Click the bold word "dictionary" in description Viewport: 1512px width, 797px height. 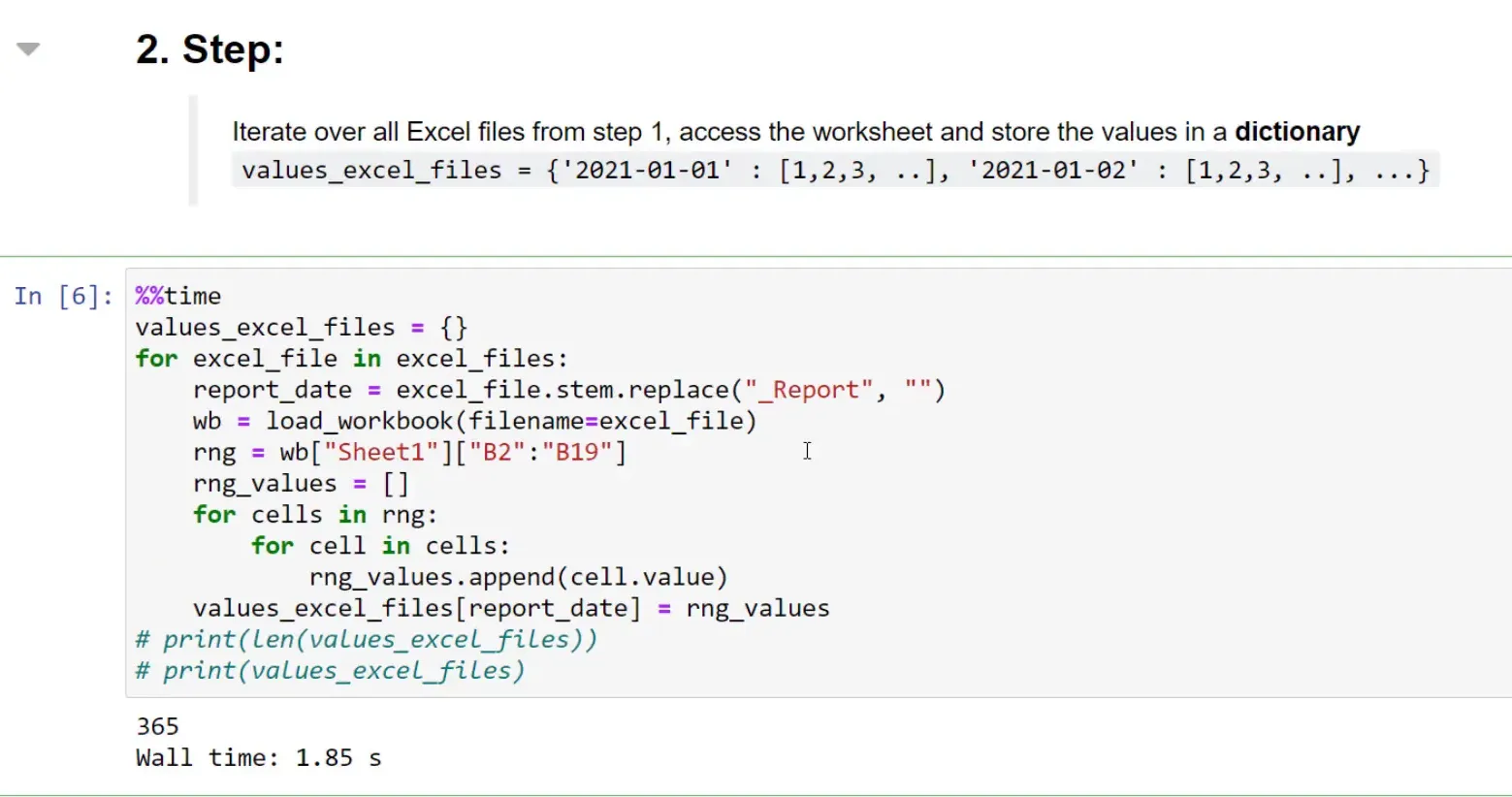(x=1297, y=131)
